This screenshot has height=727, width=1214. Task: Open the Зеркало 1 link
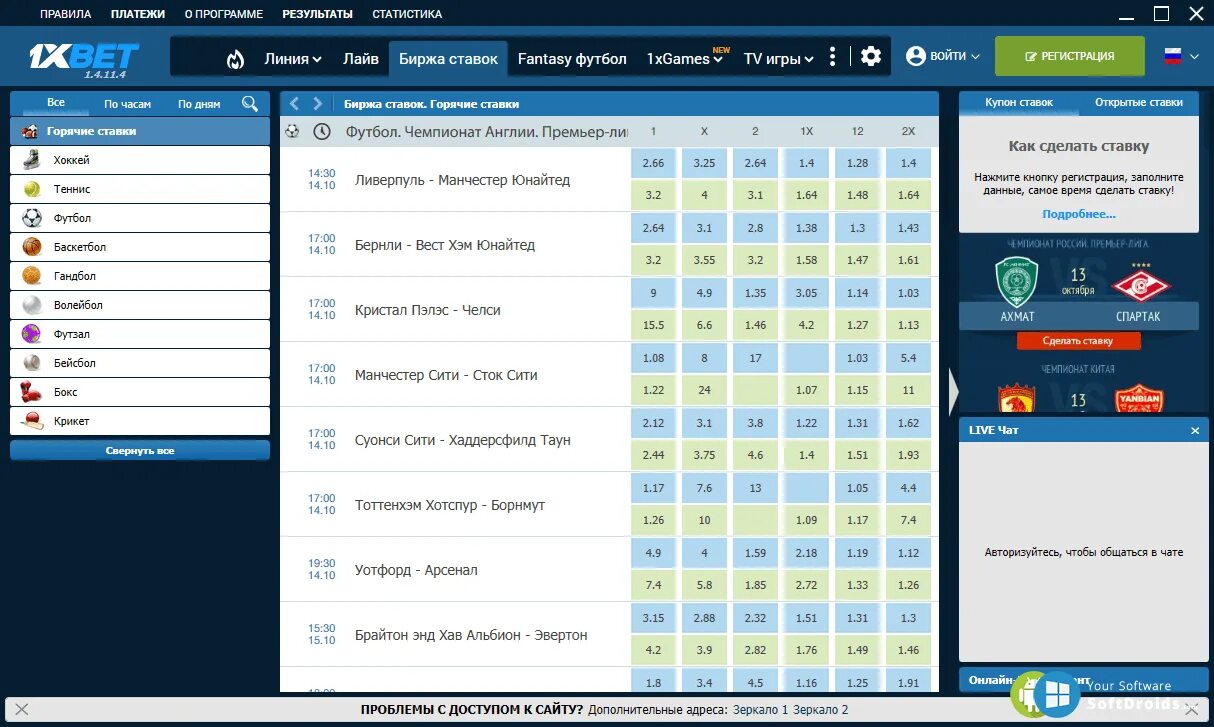tap(761, 709)
